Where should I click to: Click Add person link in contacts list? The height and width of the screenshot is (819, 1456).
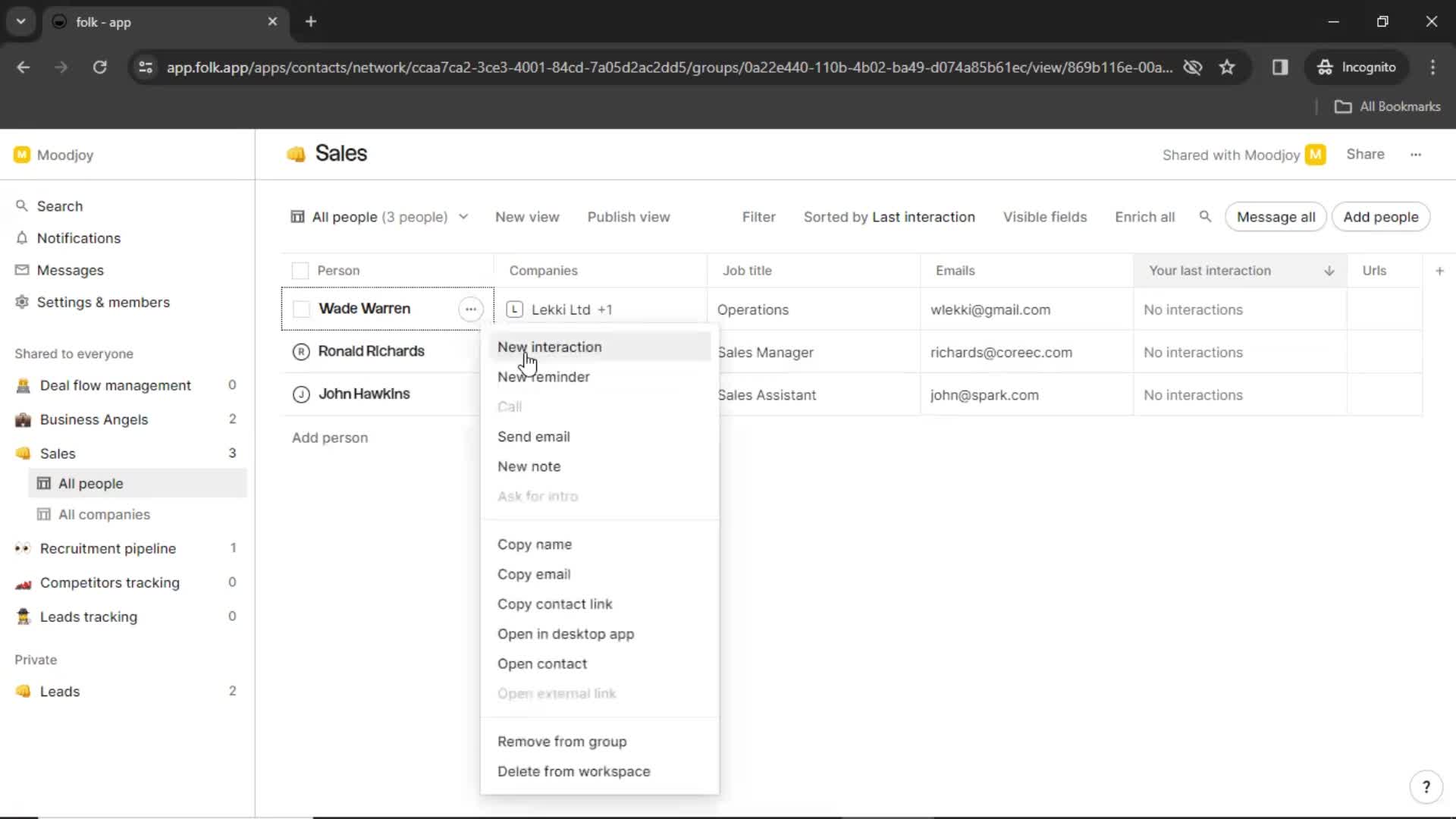330,437
